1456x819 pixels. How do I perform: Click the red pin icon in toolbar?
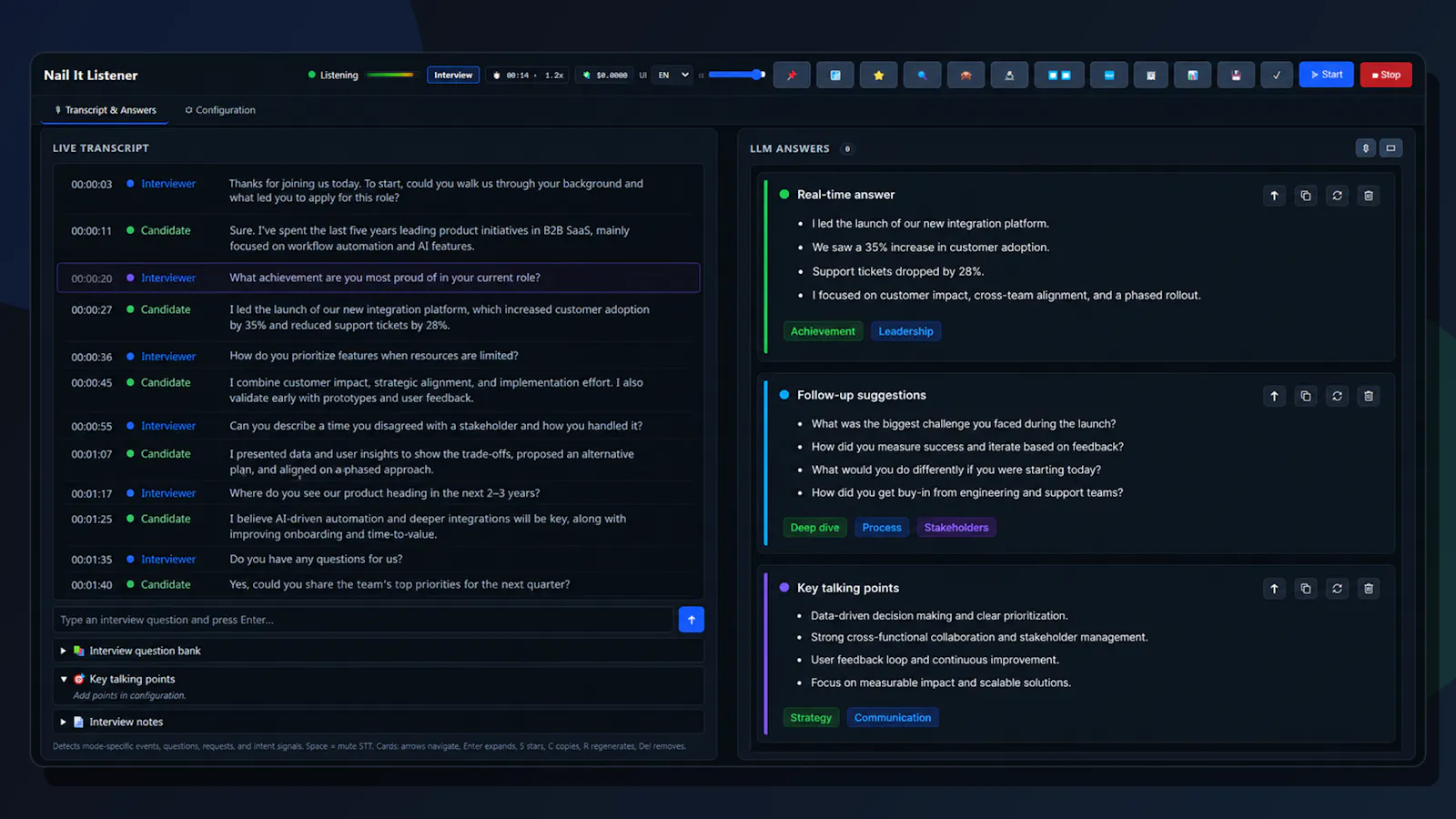tap(792, 75)
